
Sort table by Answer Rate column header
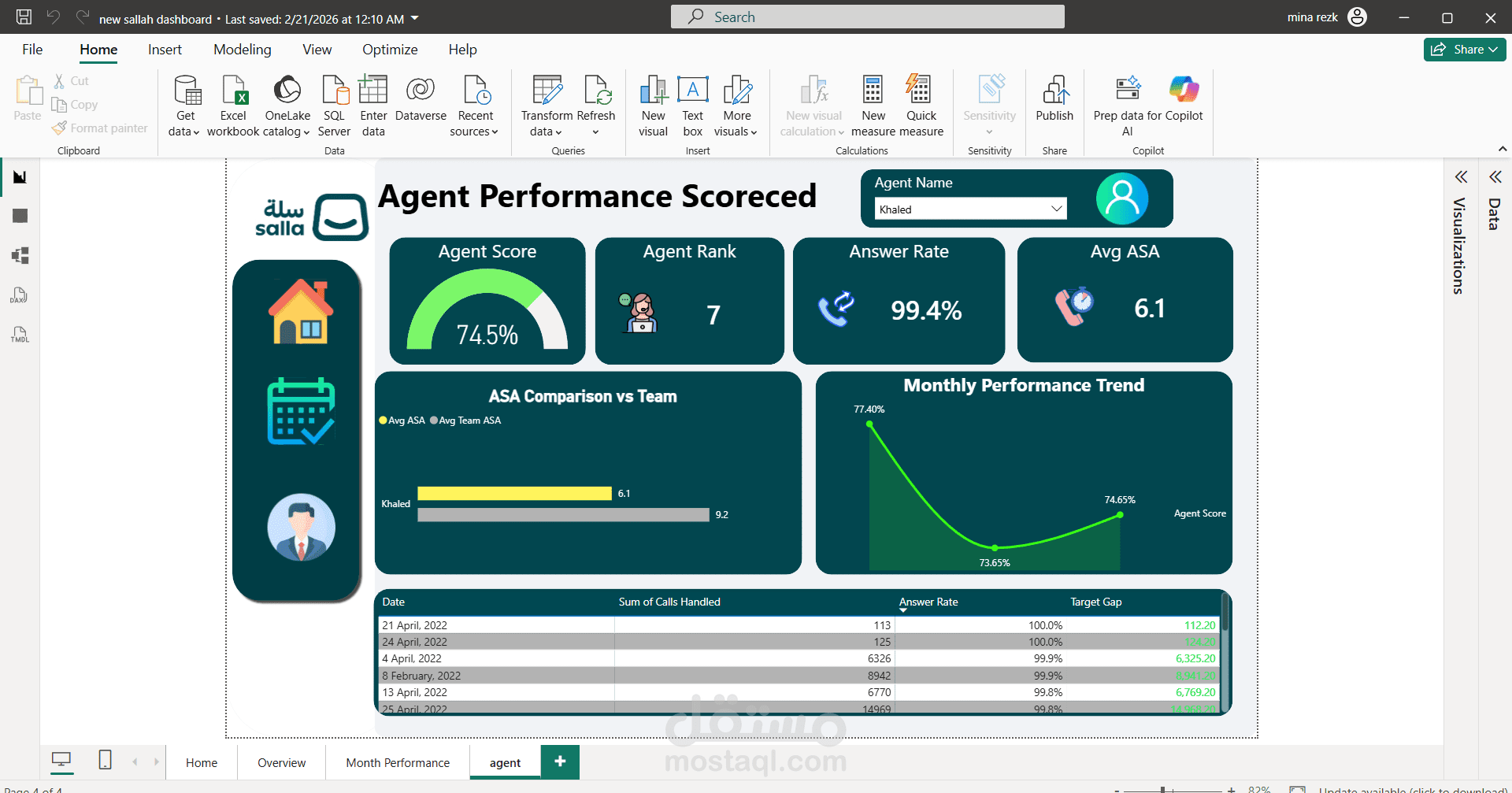point(928,602)
